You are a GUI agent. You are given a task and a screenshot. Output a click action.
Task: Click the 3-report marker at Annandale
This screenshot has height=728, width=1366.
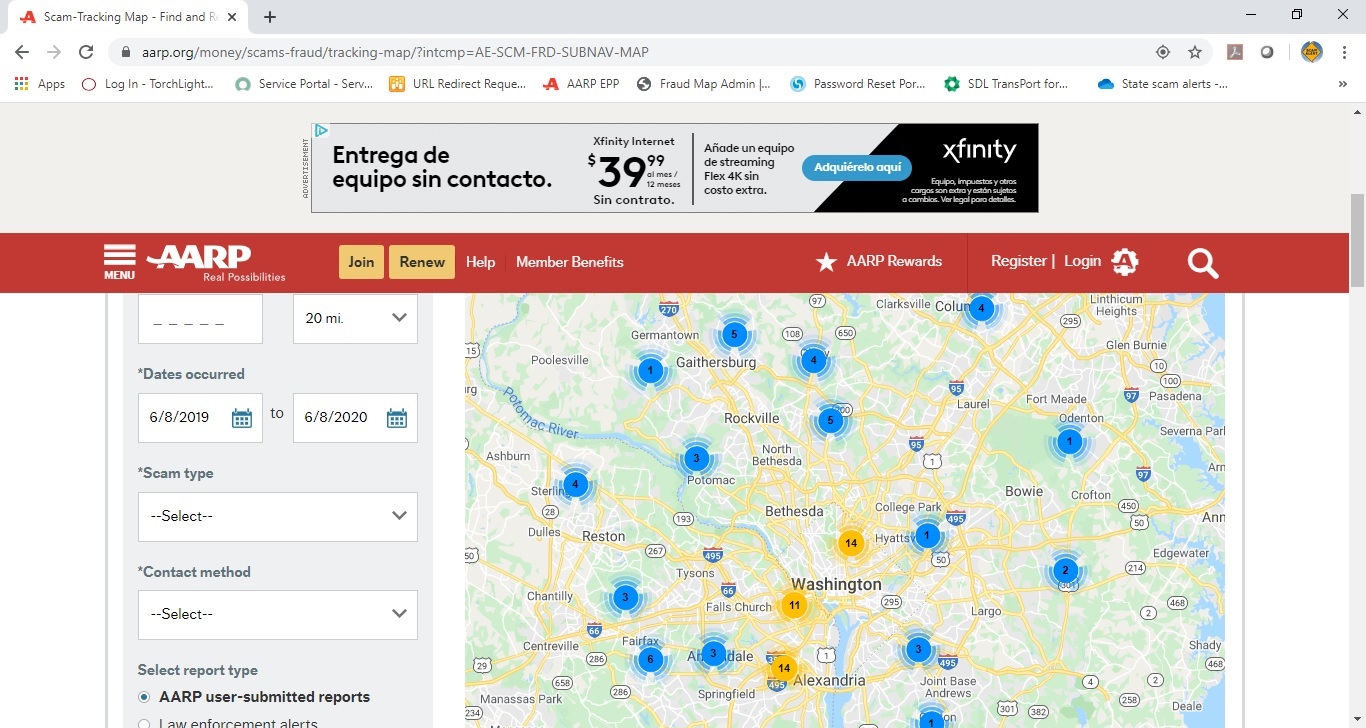point(713,654)
